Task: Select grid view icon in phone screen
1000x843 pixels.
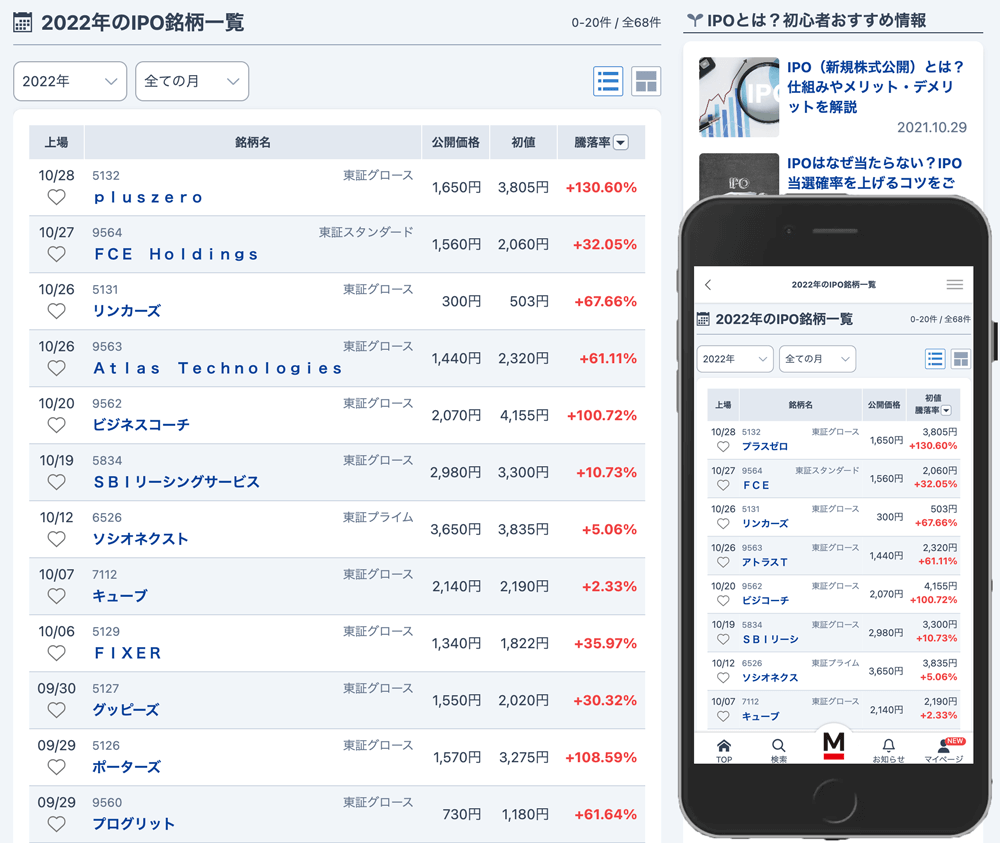Action: [x=960, y=359]
